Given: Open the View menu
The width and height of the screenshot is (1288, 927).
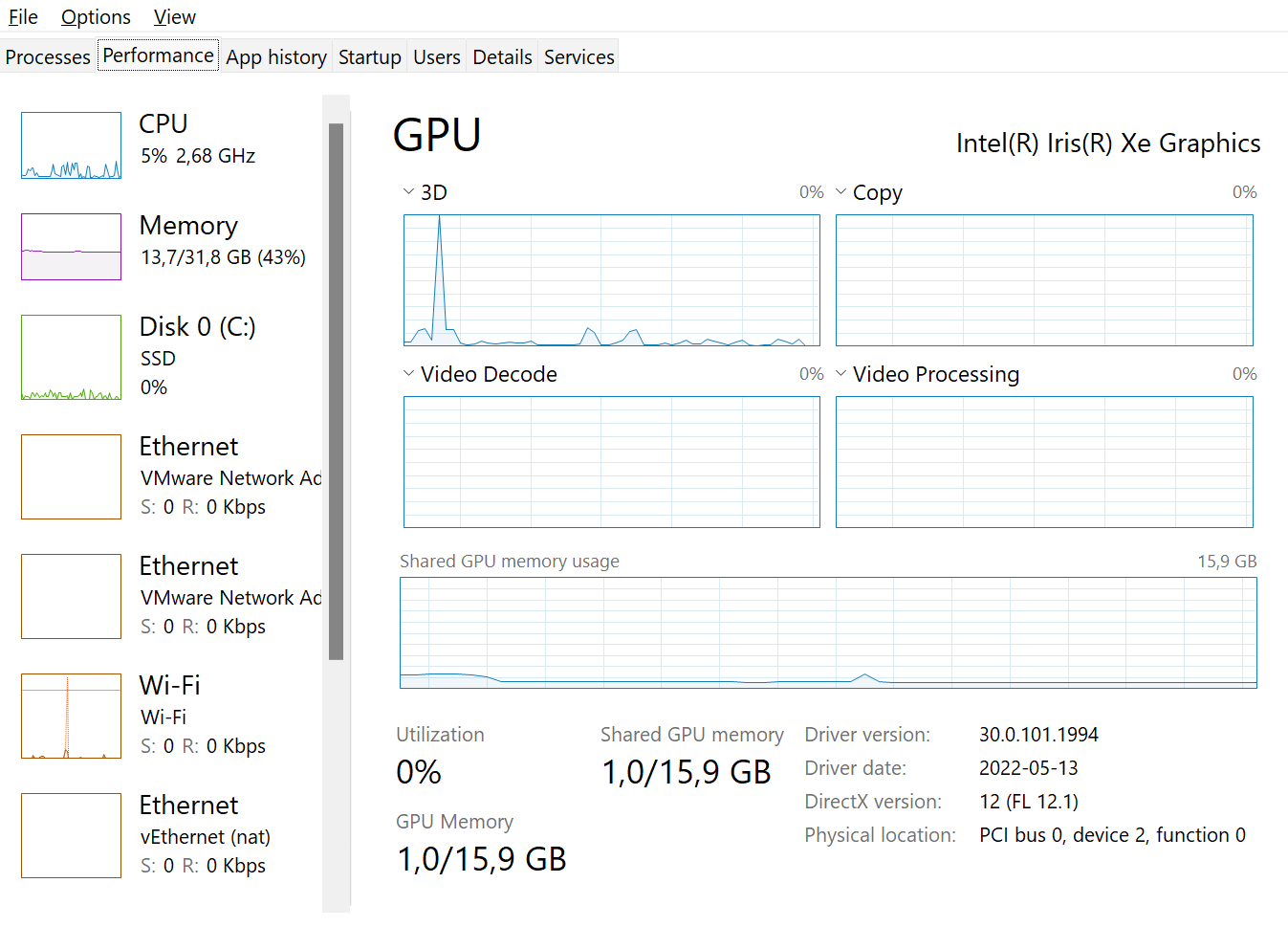Looking at the screenshot, I should coord(174,16).
